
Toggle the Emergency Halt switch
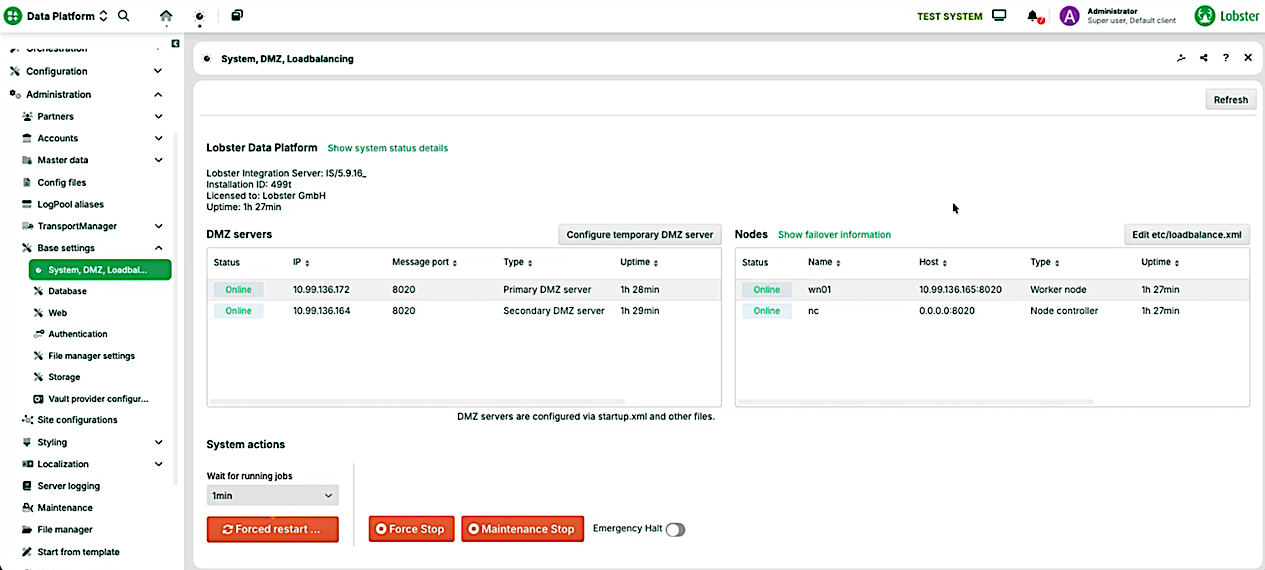coord(676,529)
